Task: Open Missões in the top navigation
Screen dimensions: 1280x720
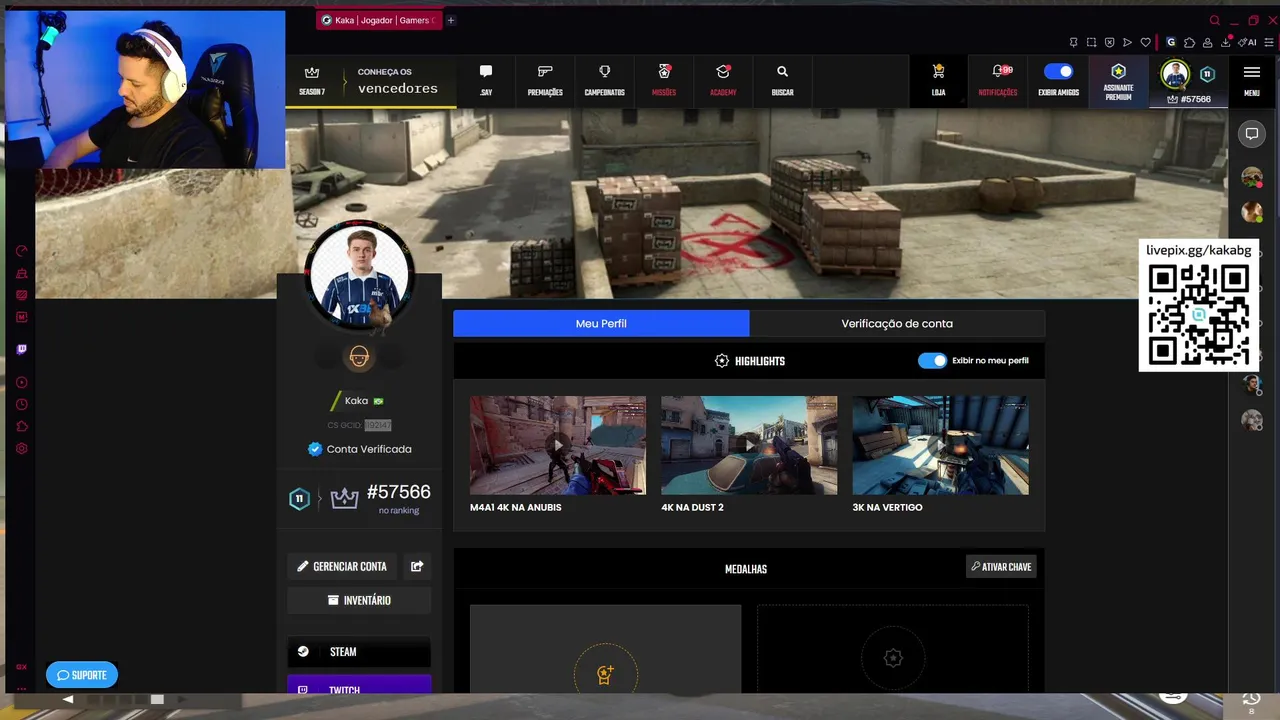Action: 664,80
